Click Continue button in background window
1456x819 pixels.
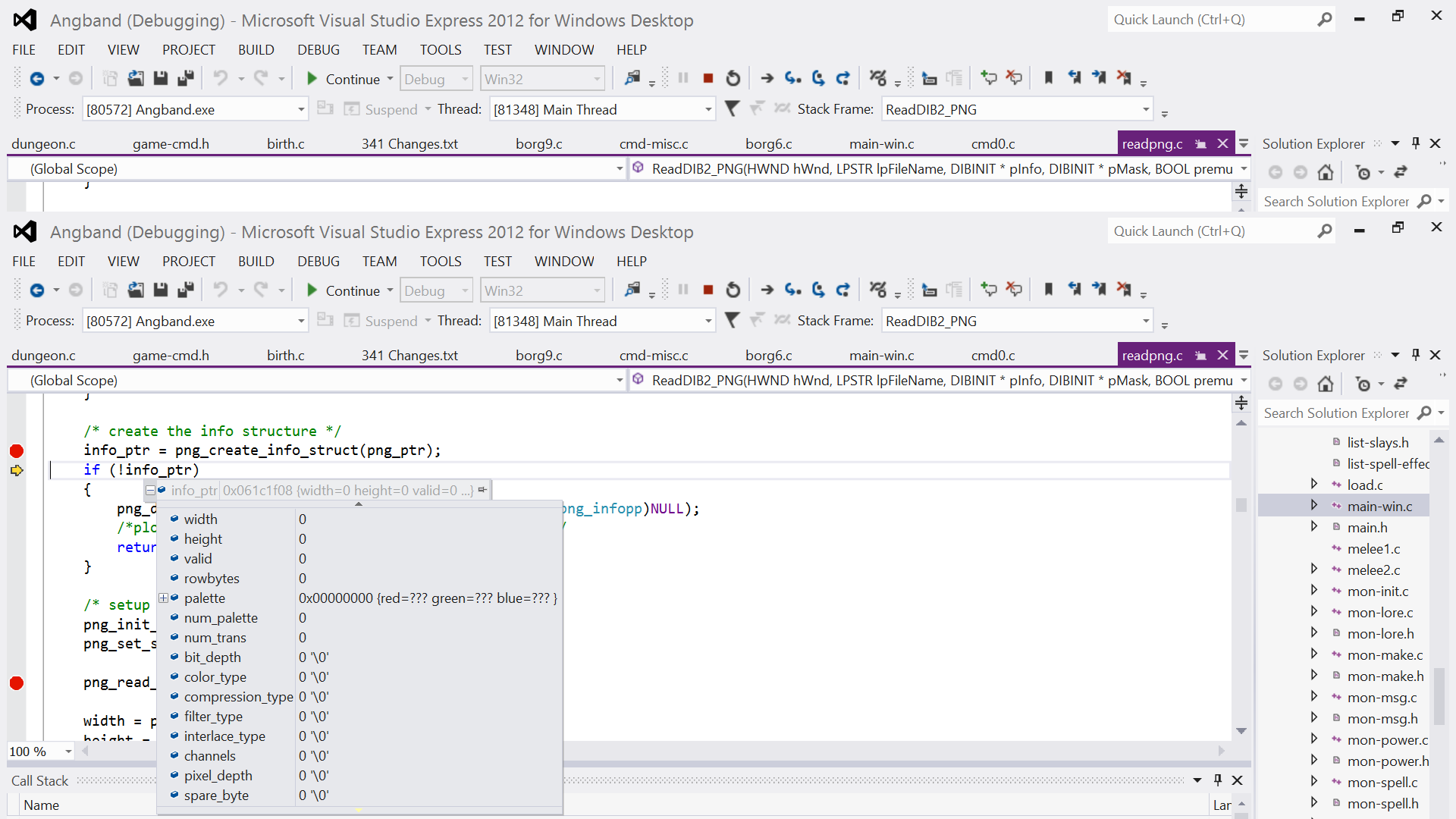pyautogui.click(x=344, y=79)
